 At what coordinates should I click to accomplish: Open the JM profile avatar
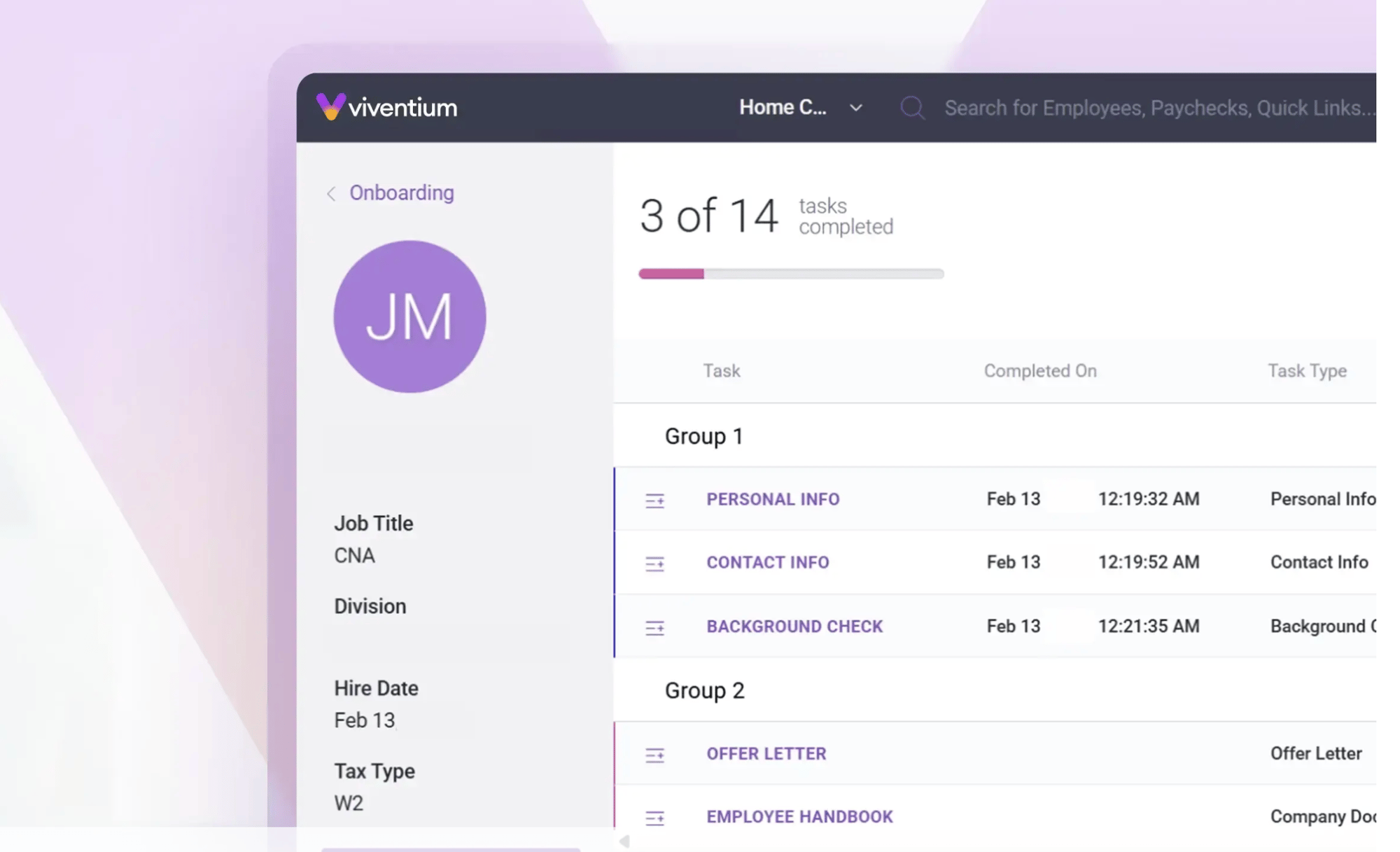(x=409, y=316)
